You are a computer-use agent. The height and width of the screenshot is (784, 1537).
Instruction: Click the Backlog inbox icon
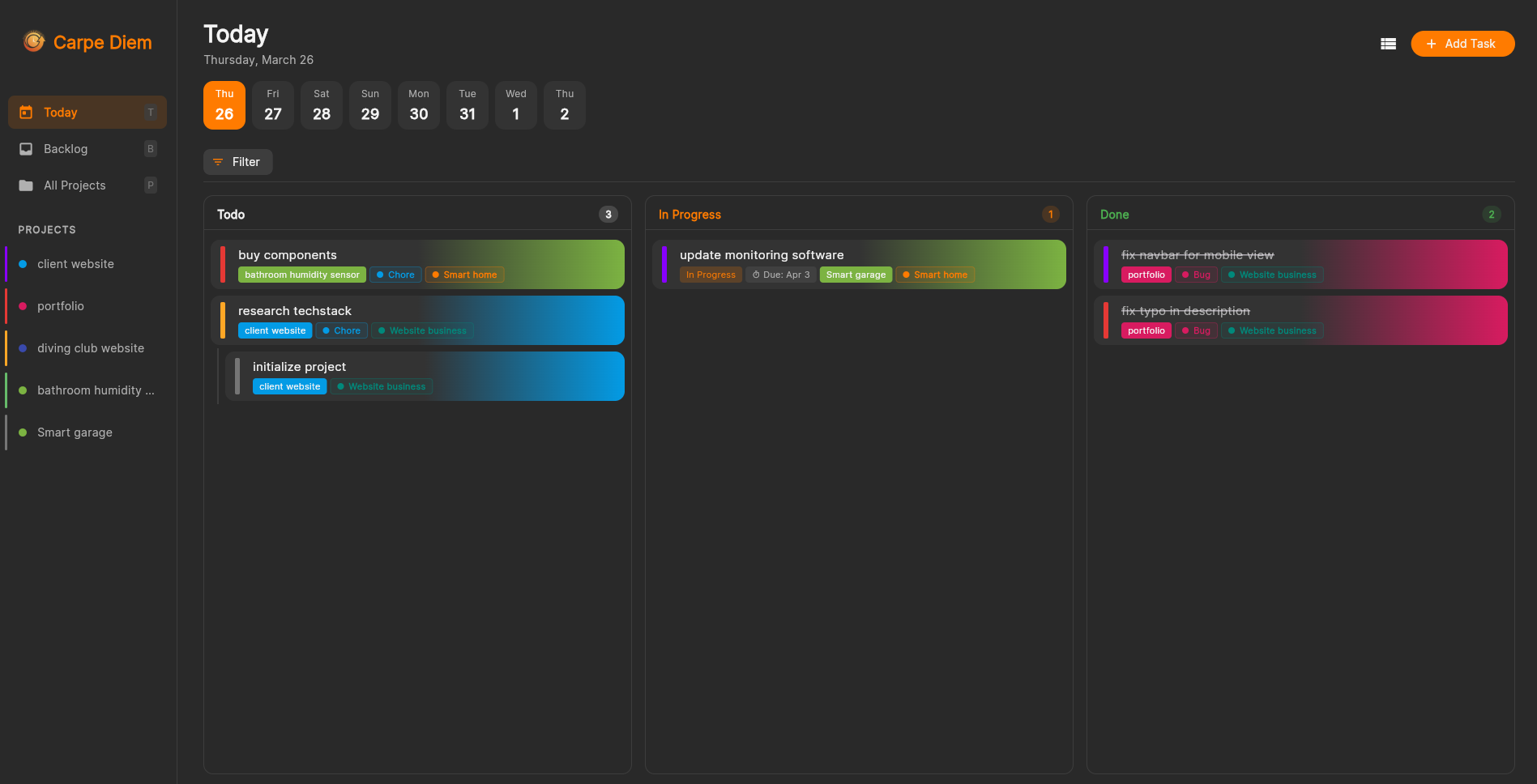(x=26, y=149)
